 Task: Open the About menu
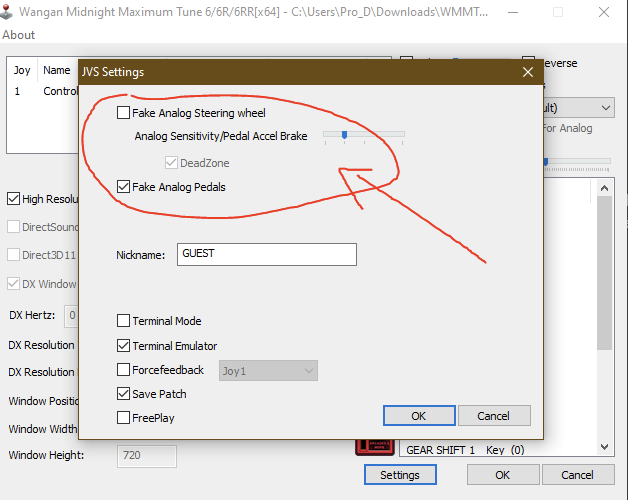click(18, 35)
